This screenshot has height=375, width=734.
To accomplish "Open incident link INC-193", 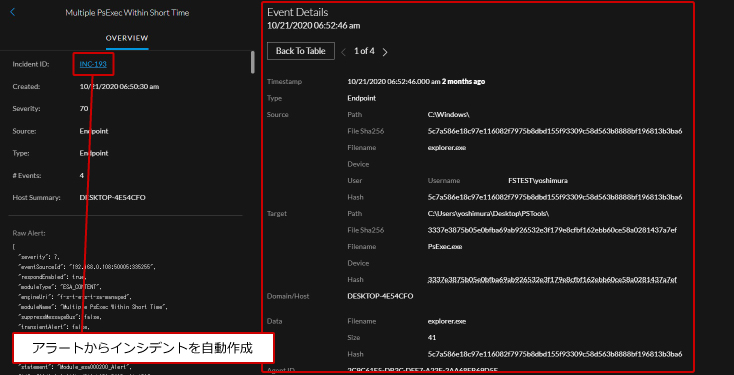I will click(x=93, y=64).
